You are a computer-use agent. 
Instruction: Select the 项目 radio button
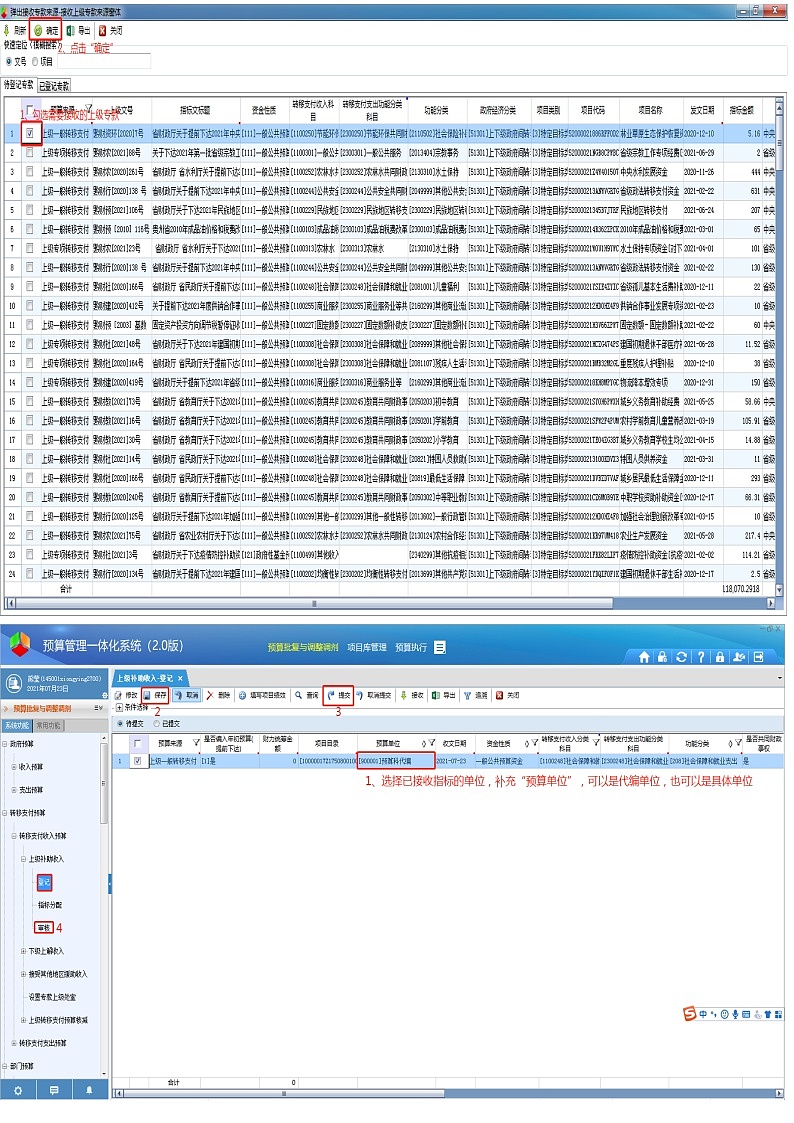coord(36,61)
